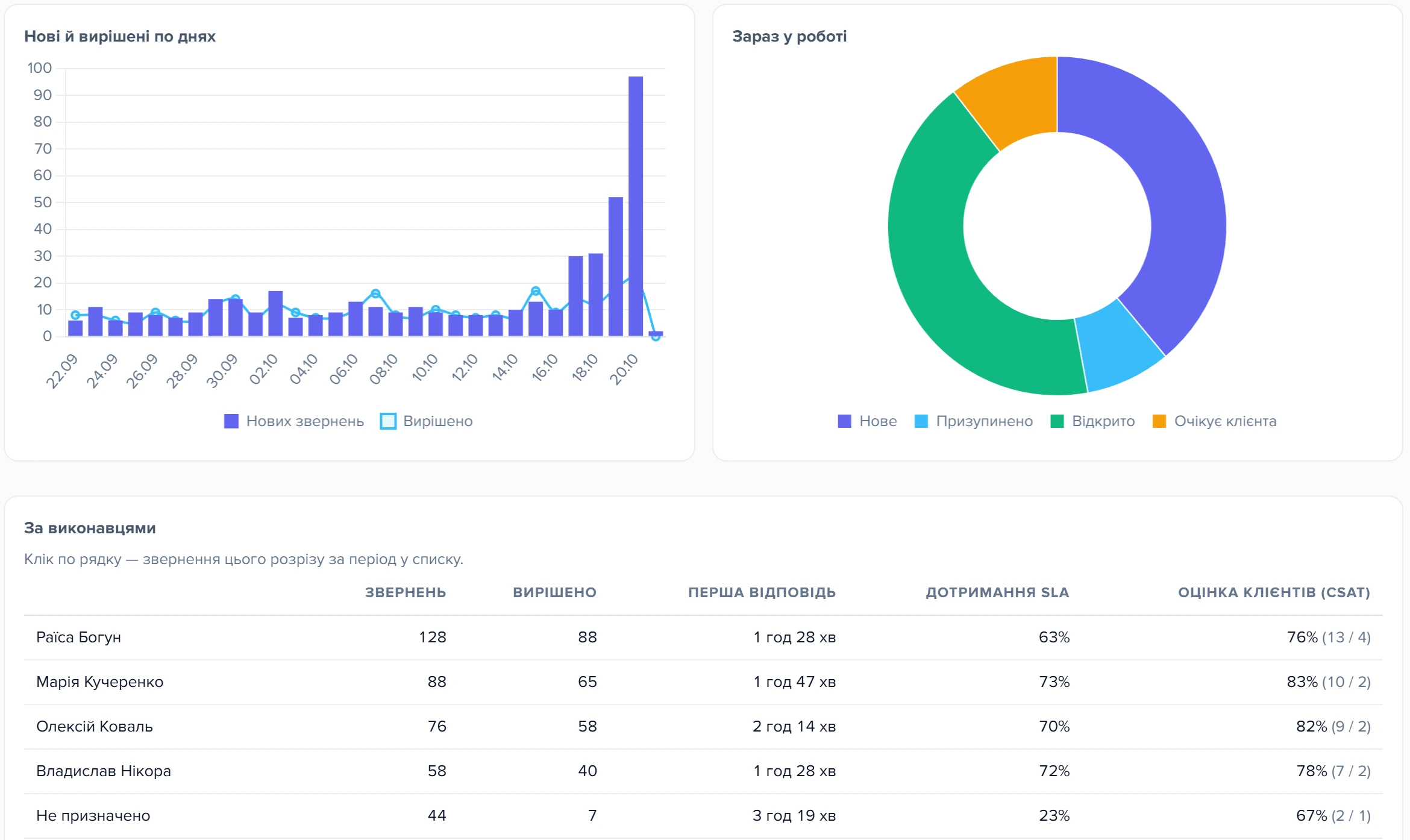Open the 'Олексій Коваль' row
Screen dimensions: 1410x840
coord(703,727)
